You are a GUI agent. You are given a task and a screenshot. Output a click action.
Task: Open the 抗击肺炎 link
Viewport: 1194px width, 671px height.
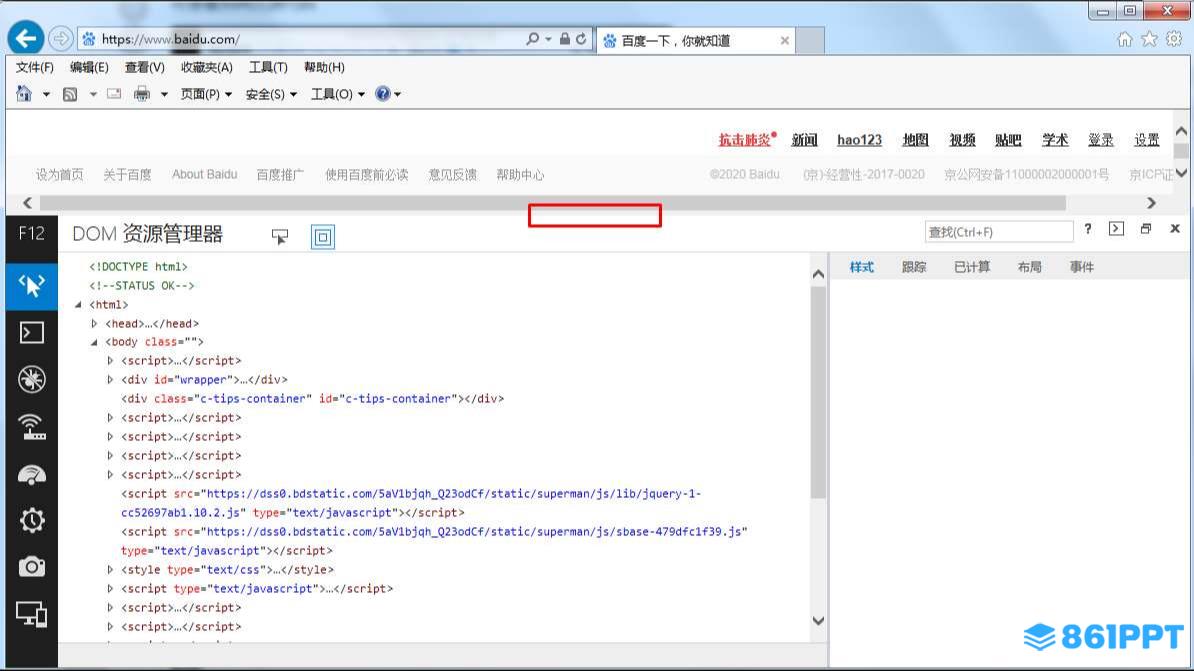[745, 139]
